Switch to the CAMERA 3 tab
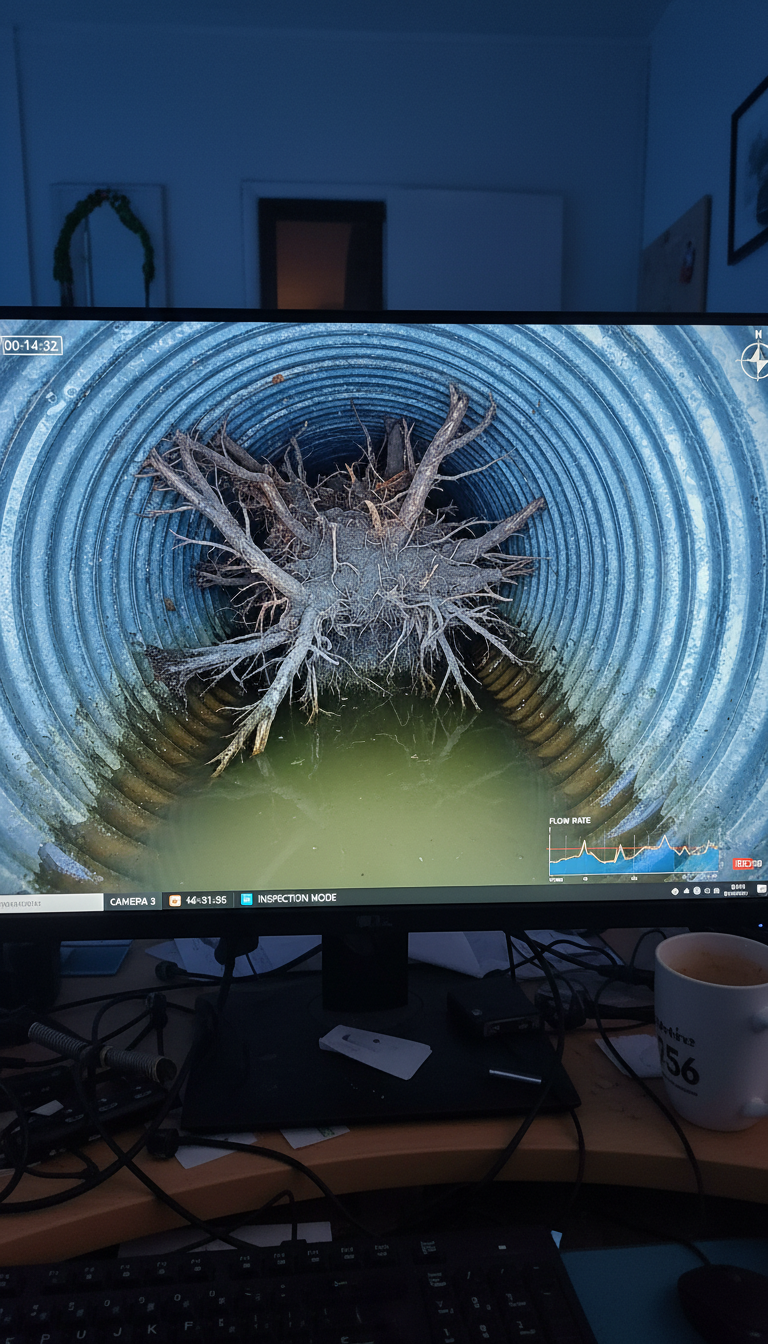The height and width of the screenshot is (1344, 768). click(132, 901)
